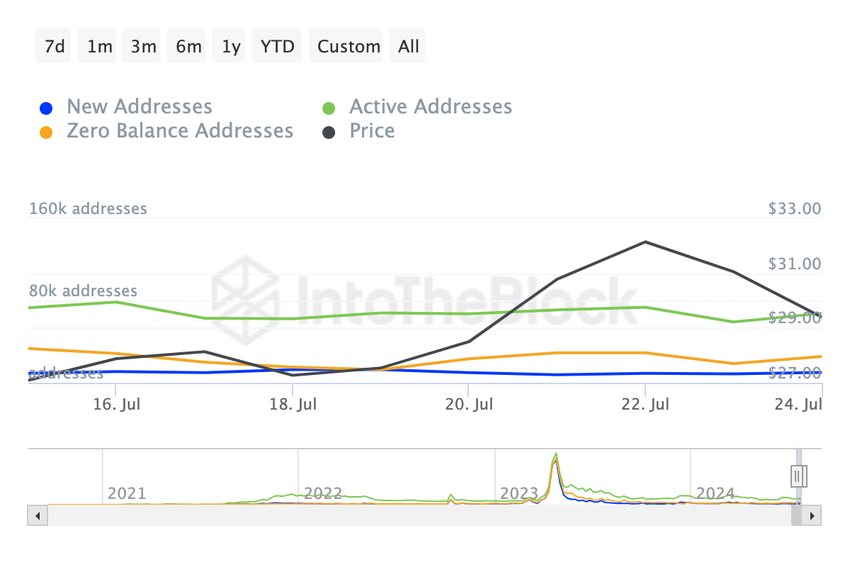
Task: Click the navigator scroll right arrow
Action: click(812, 516)
